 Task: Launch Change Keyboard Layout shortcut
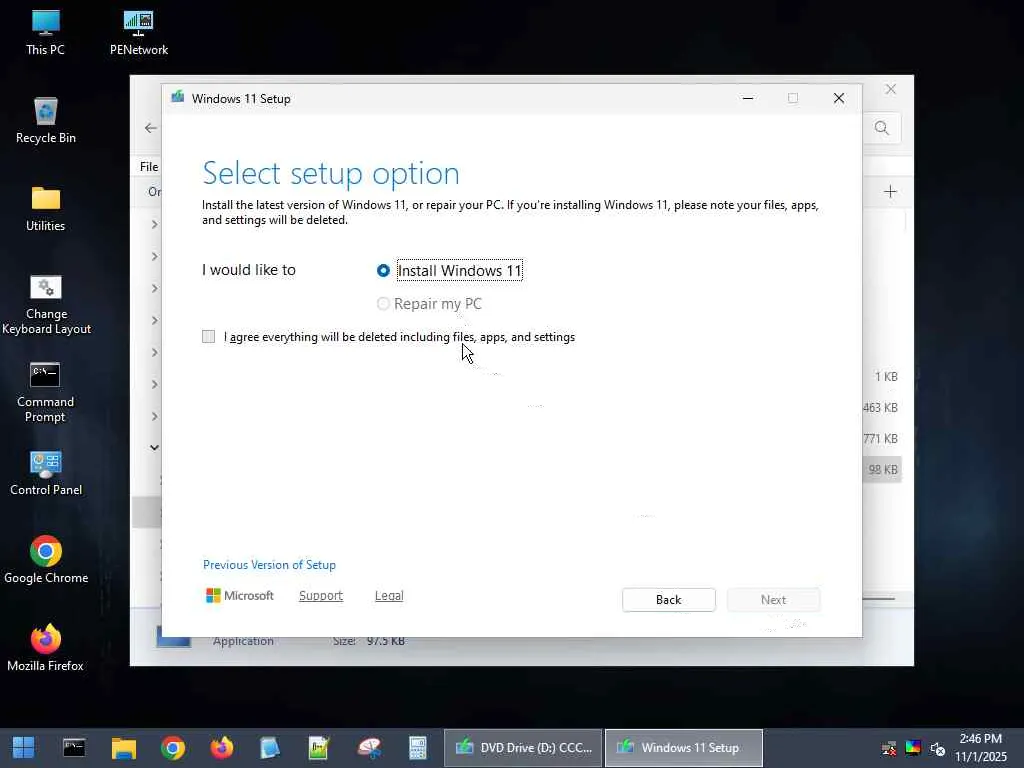pyautogui.click(x=46, y=304)
